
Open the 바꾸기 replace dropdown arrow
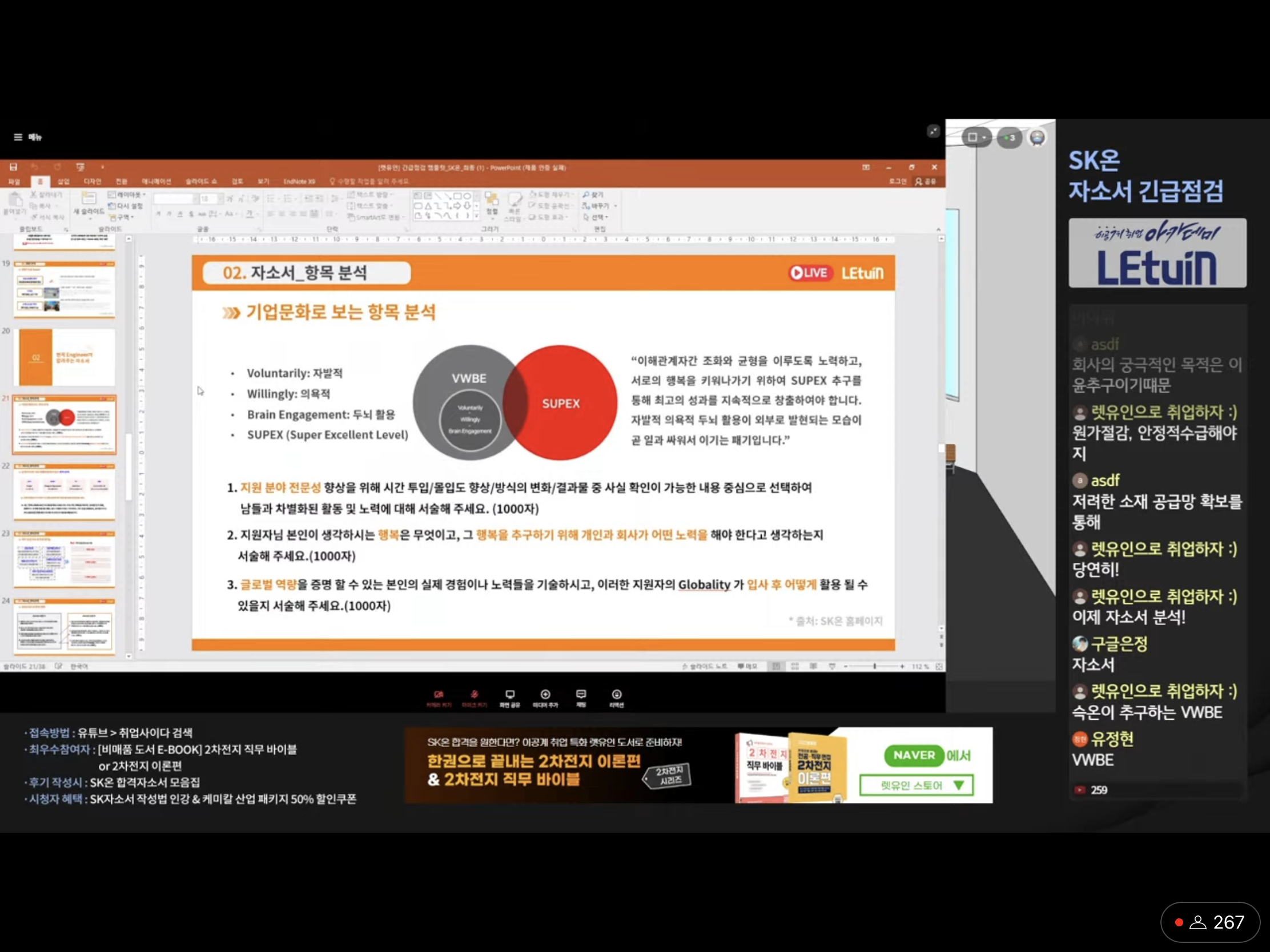click(x=616, y=206)
